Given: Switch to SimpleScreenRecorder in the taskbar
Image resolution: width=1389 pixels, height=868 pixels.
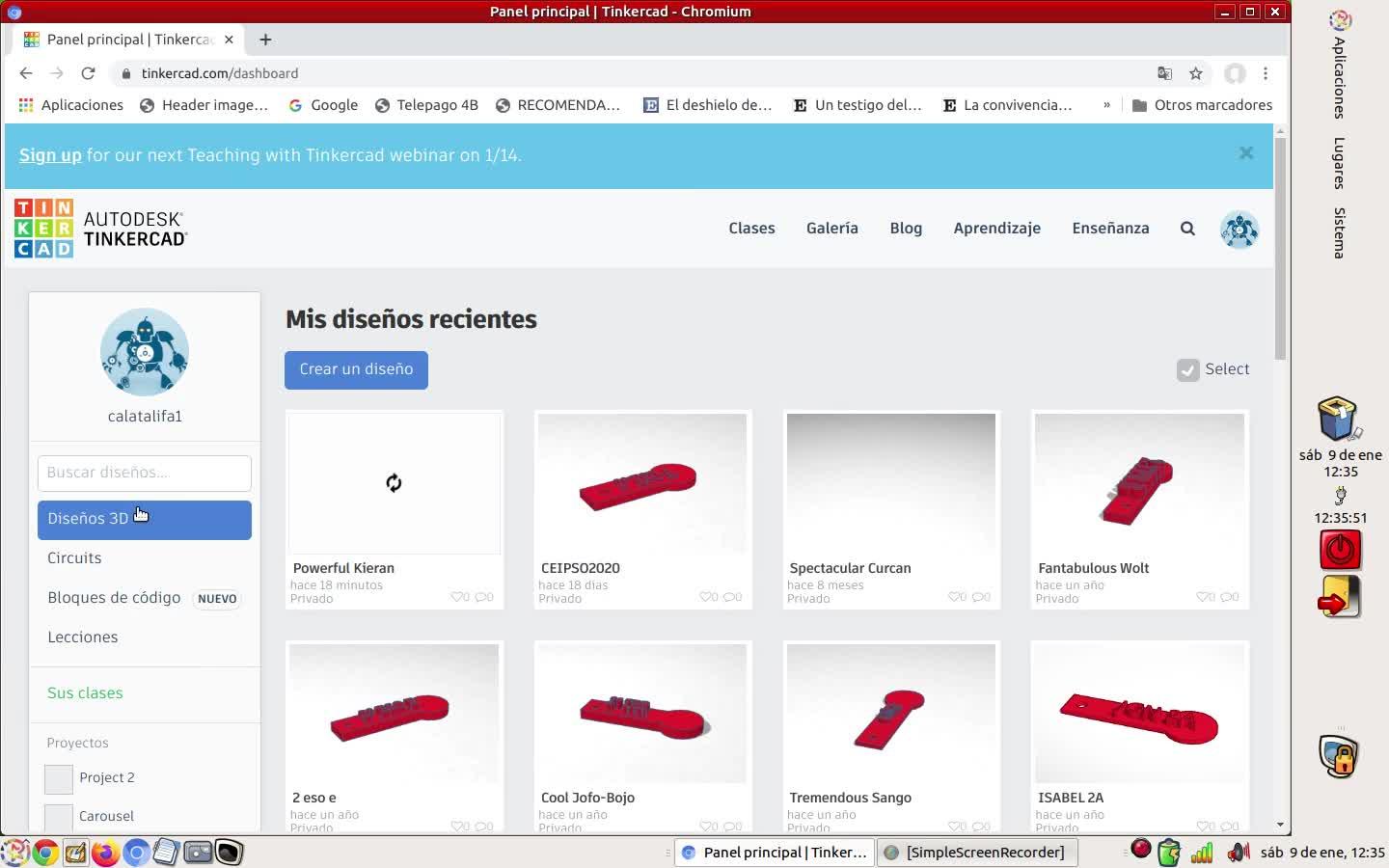Looking at the screenshot, I should tap(975, 853).
